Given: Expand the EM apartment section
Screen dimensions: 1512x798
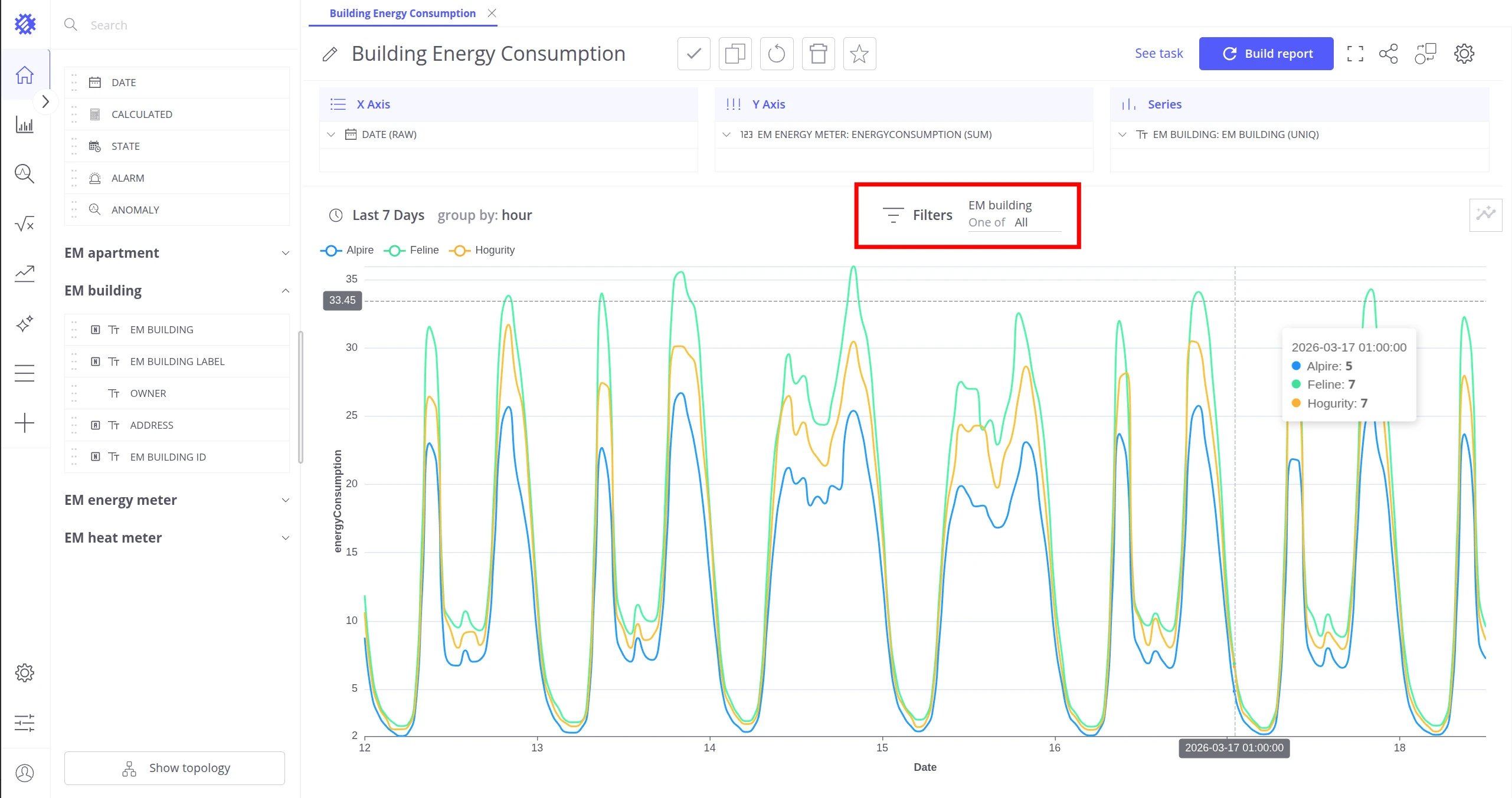Looking at the screenshot, I should (x=176, y=253).
